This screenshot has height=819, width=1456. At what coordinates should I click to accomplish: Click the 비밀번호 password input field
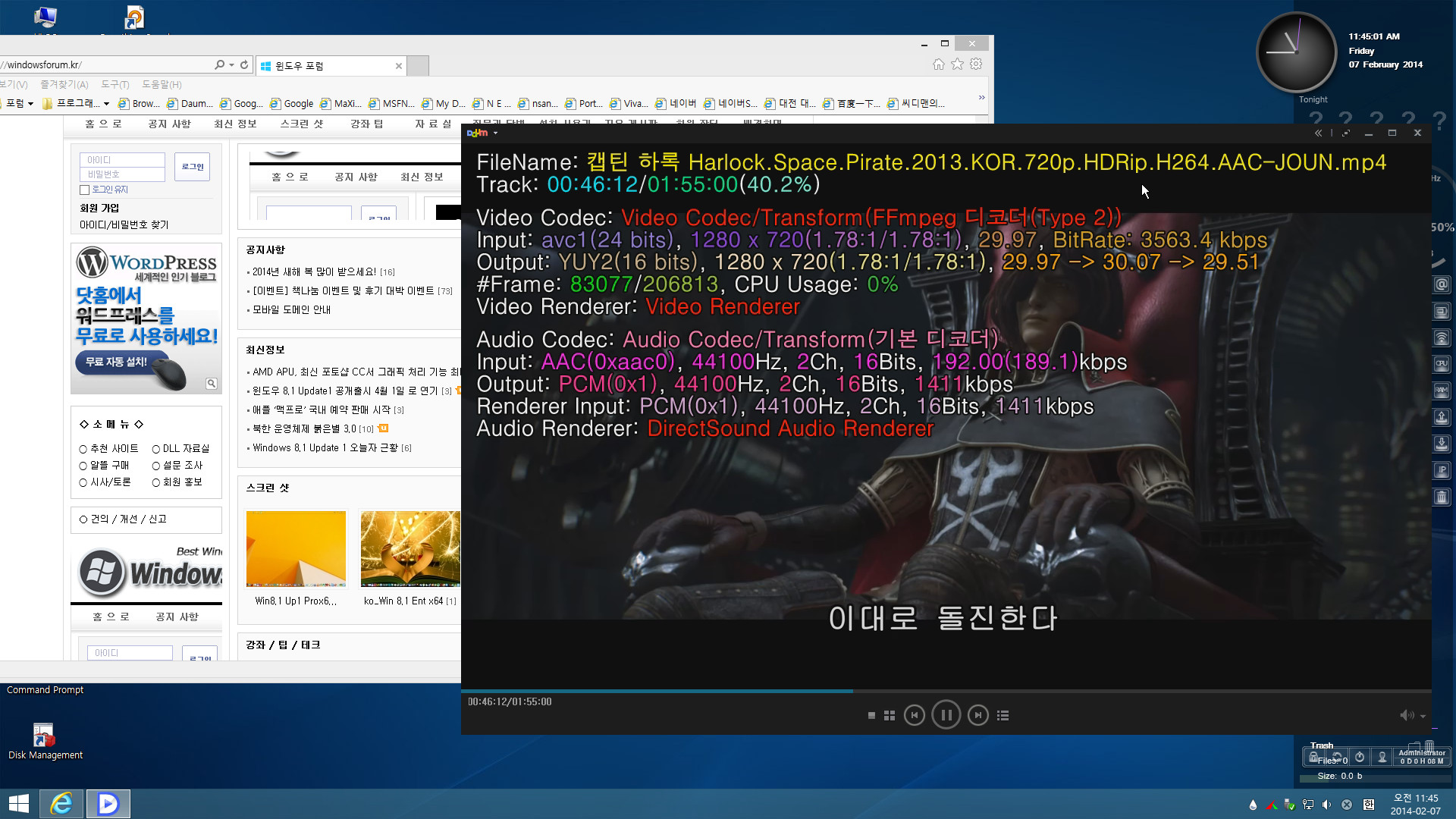(122, 174)
